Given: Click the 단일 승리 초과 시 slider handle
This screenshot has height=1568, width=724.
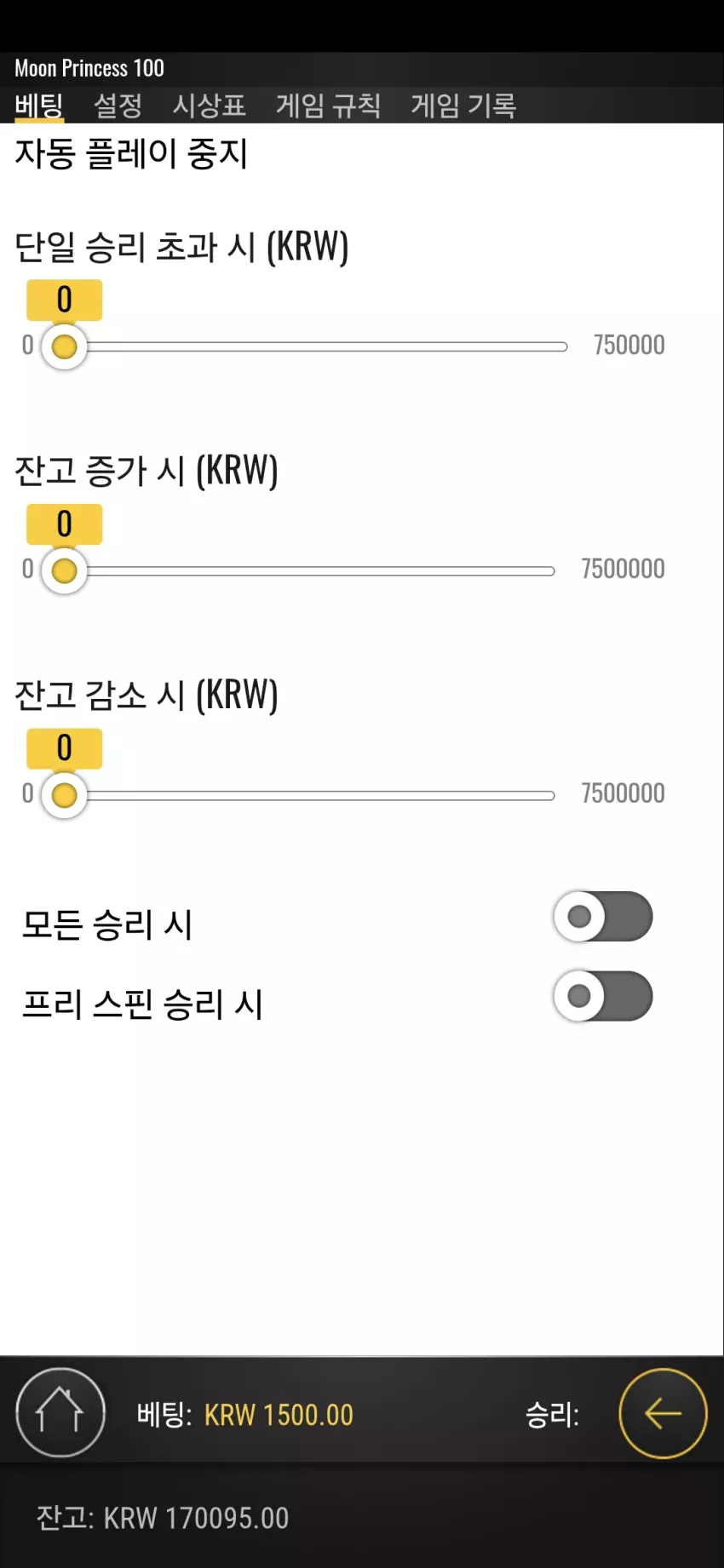Looking at the screenshot, I should [64, 346].
